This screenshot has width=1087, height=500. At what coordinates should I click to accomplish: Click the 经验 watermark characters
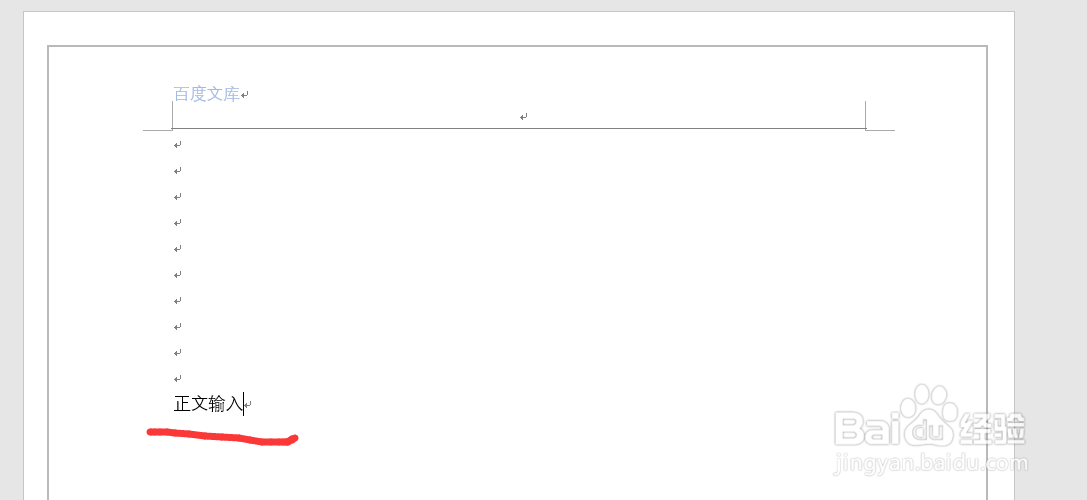pyautogui.click(x=992, y=429)
